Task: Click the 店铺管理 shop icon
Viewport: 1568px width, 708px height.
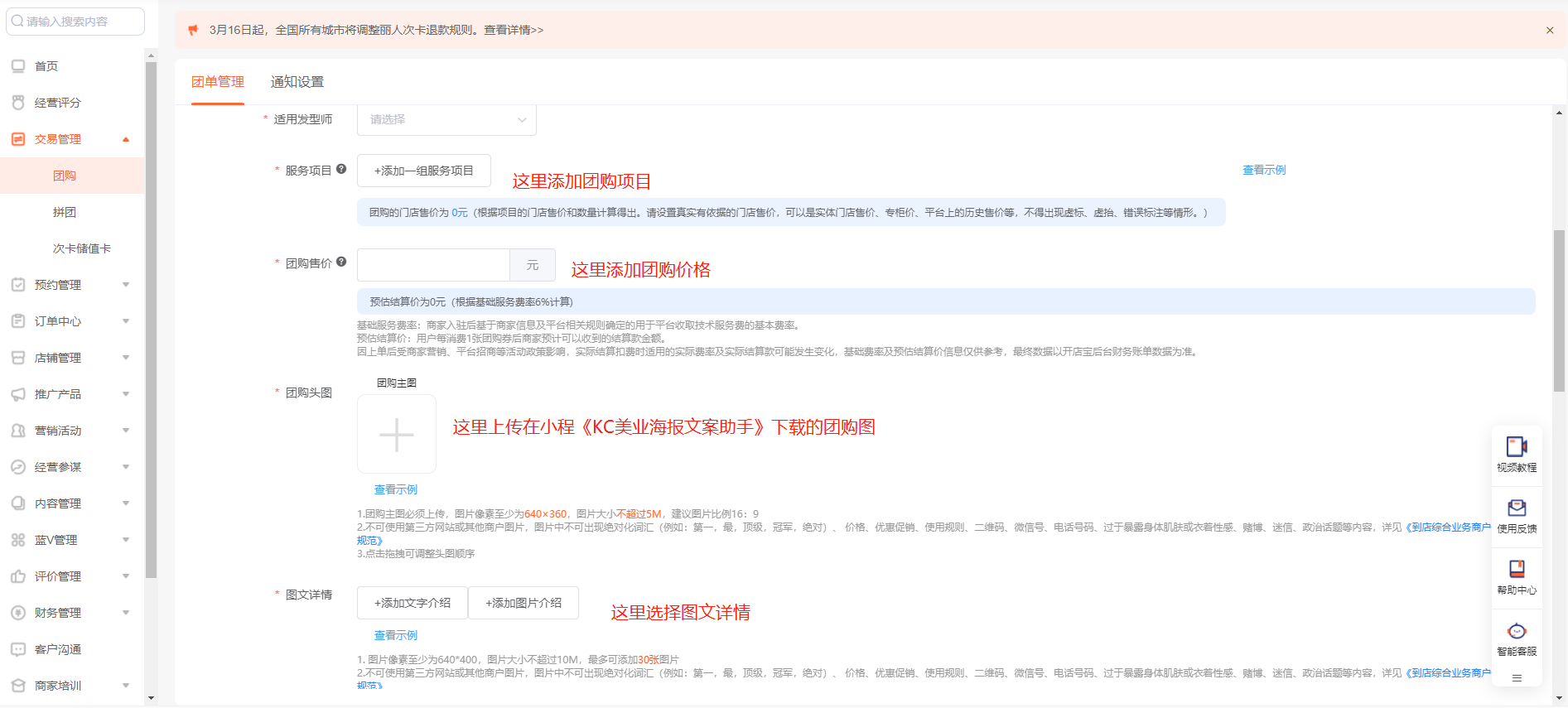Action: pyautogui.click(x=18, y=358)
